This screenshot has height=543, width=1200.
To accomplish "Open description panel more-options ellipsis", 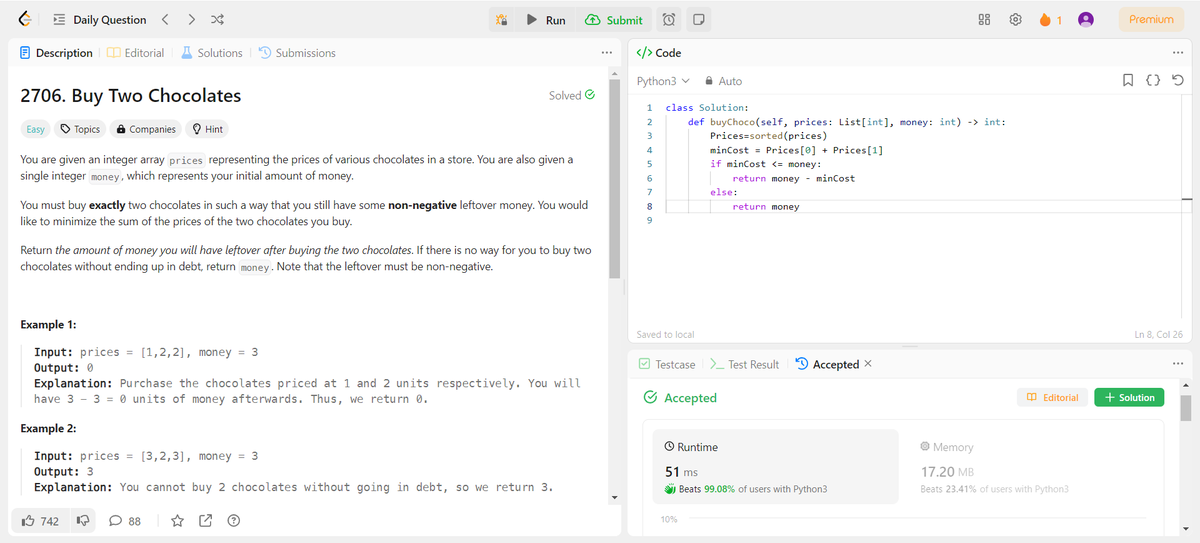I will [x=606, y=53].
